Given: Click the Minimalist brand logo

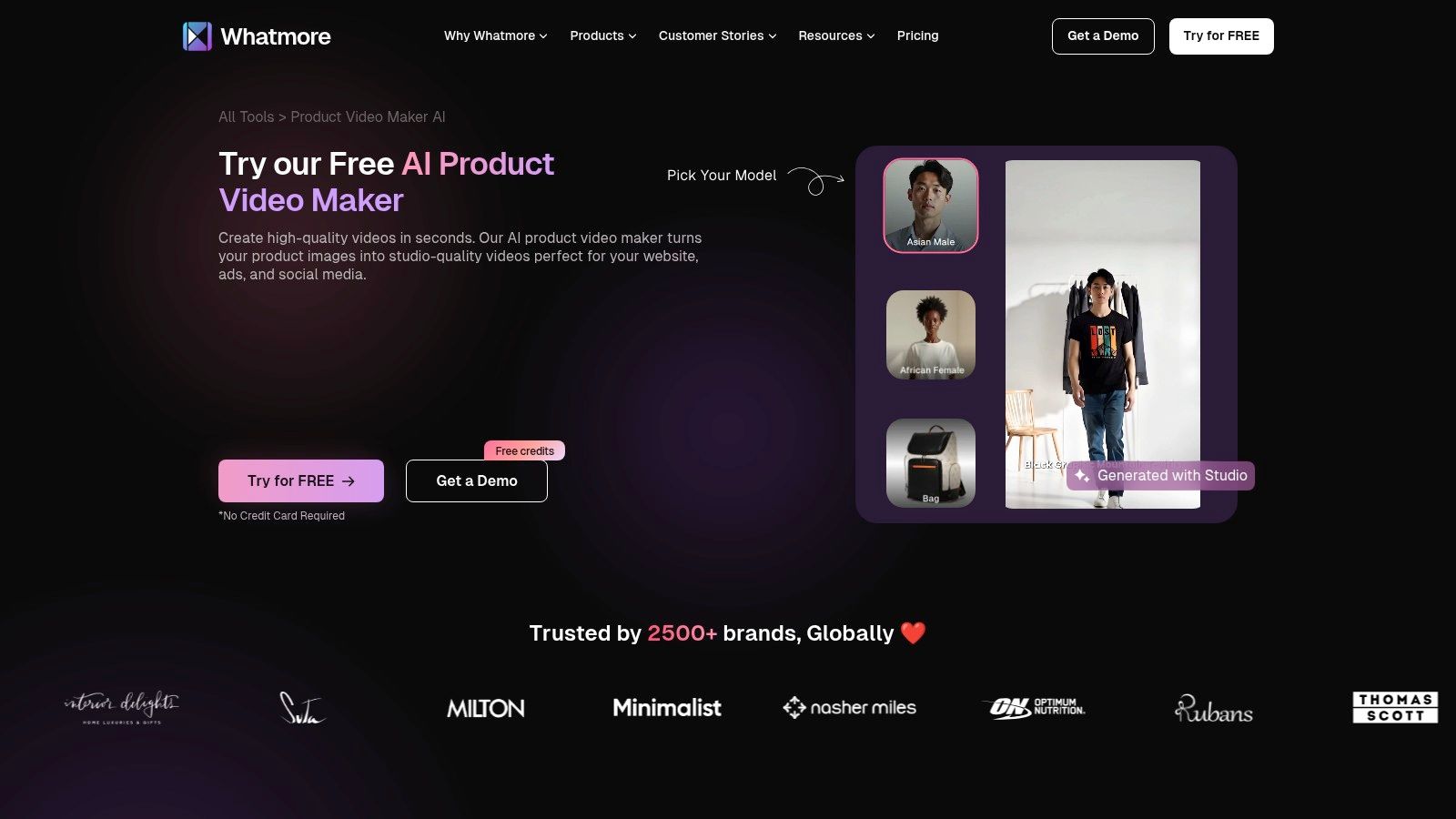Looking at the screenshot, I should [x=667, y=707].
